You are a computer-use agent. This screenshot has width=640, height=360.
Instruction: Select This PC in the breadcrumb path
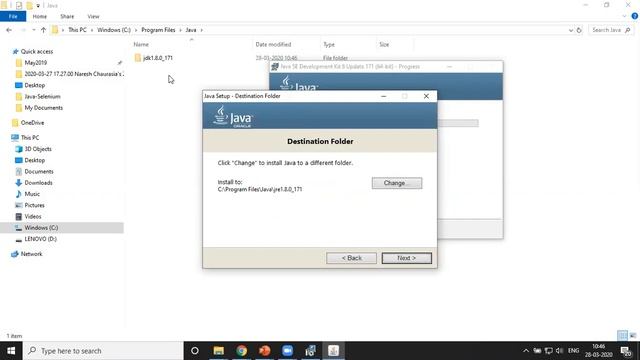[x=77, y=30]
